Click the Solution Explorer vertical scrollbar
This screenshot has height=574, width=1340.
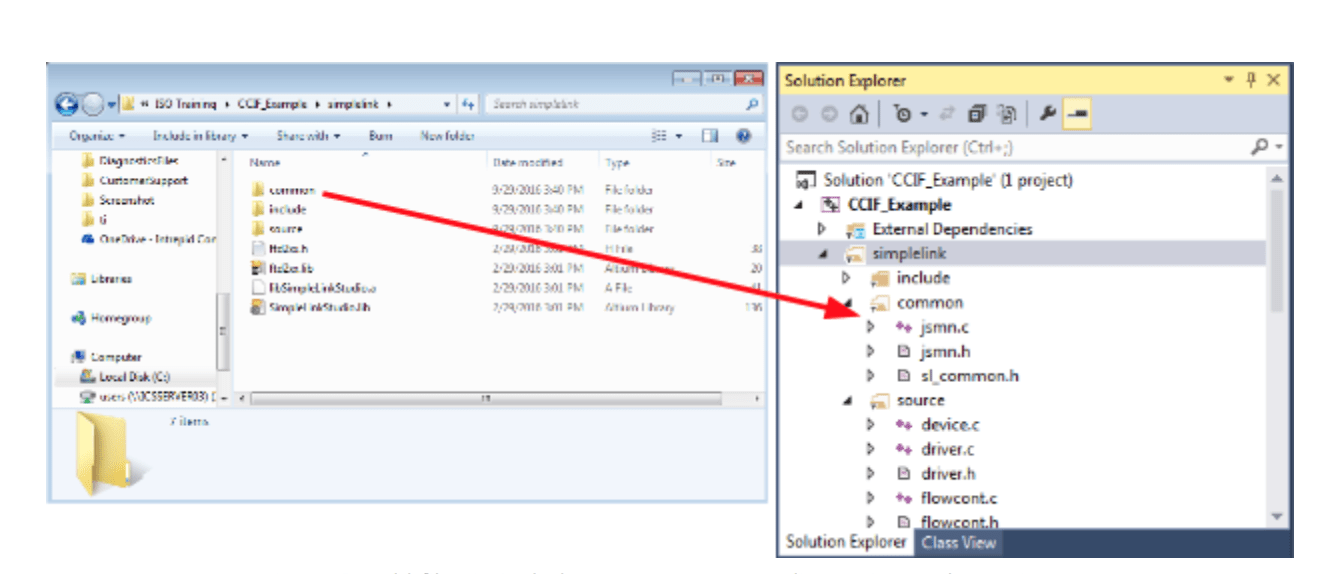pyautogui.click(x=1276, y=250)
